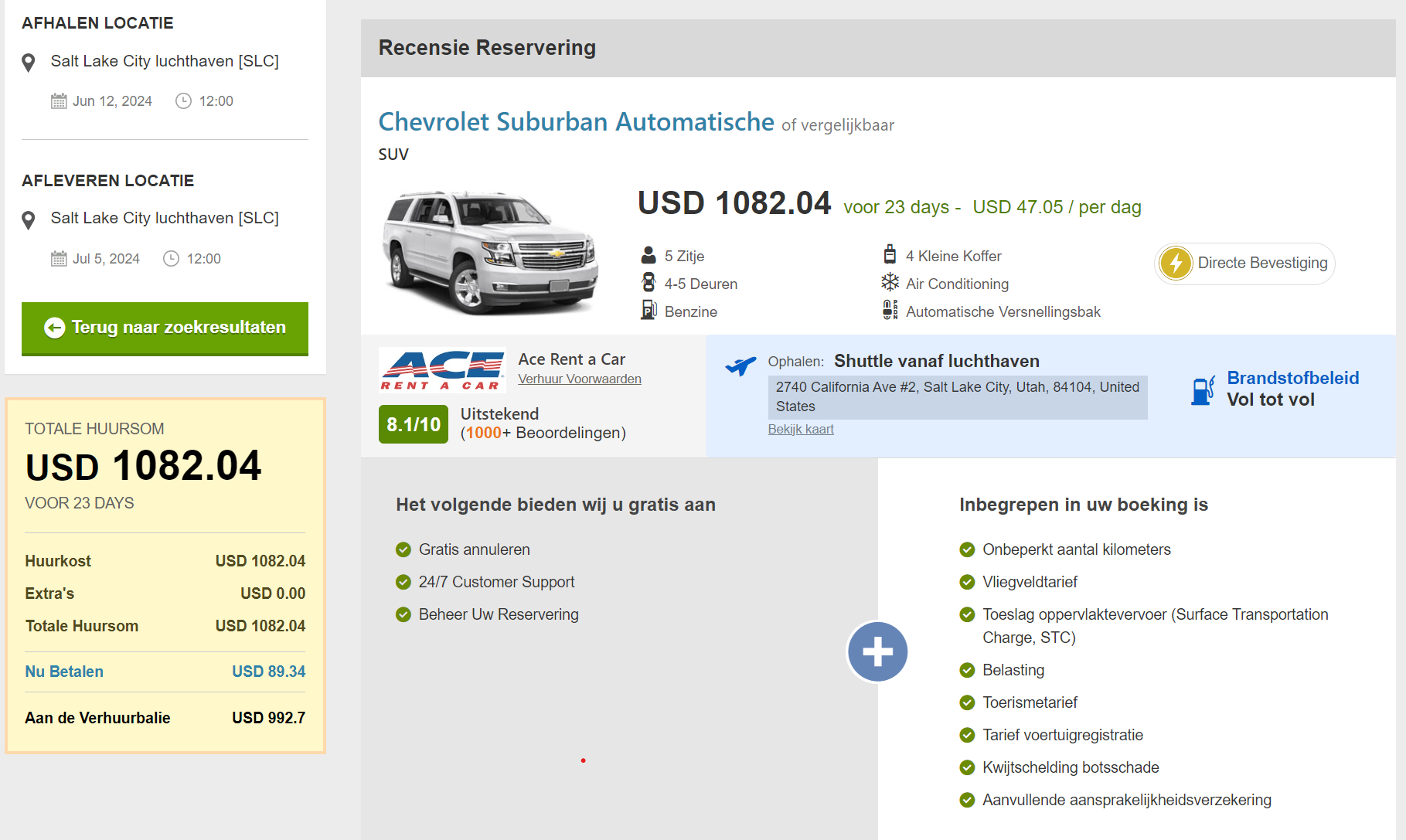Click the Brandstofbeleid heading
This screenshot has height=840, width=1406.
point(1292,378)
